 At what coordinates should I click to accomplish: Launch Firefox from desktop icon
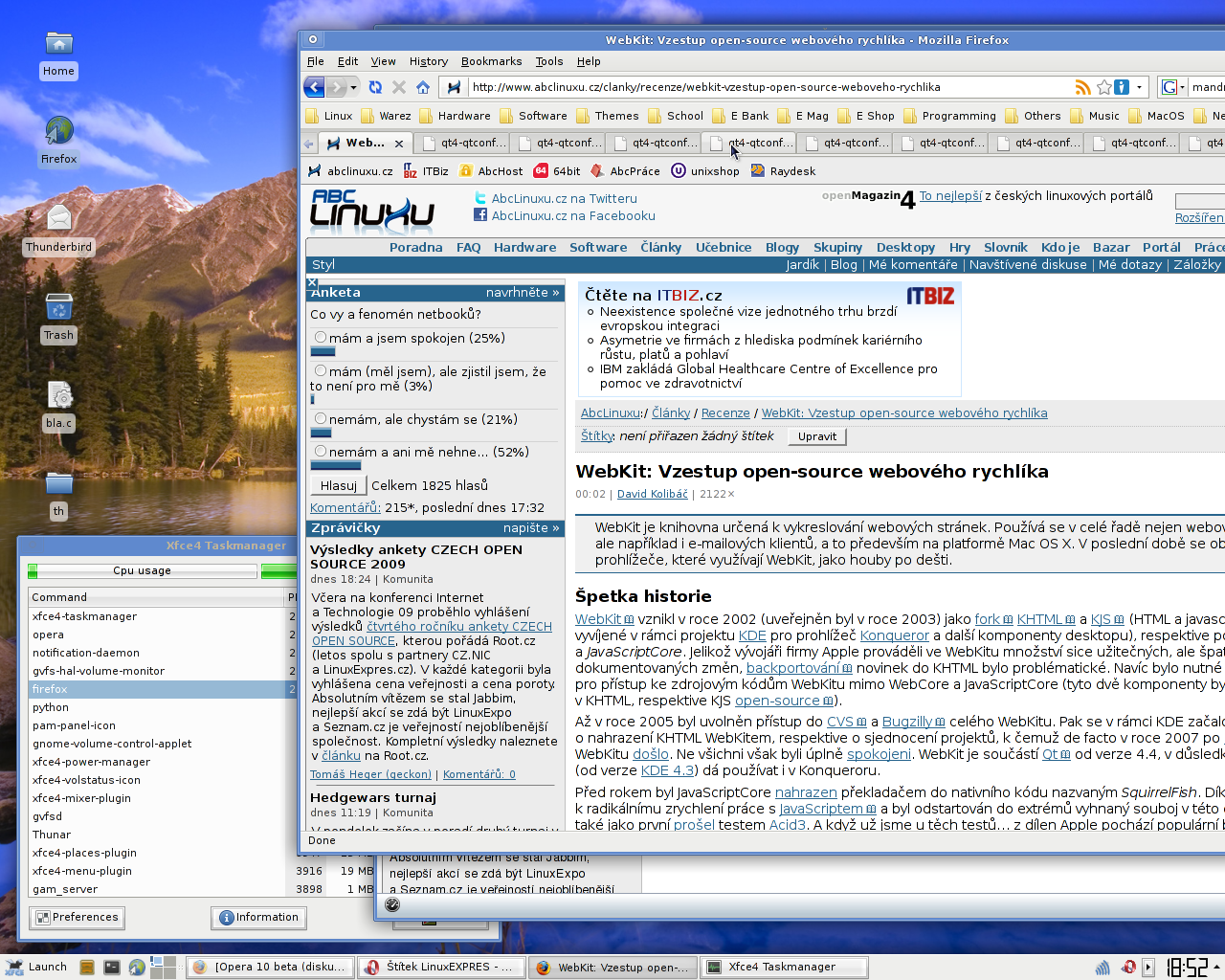point(58,130)
